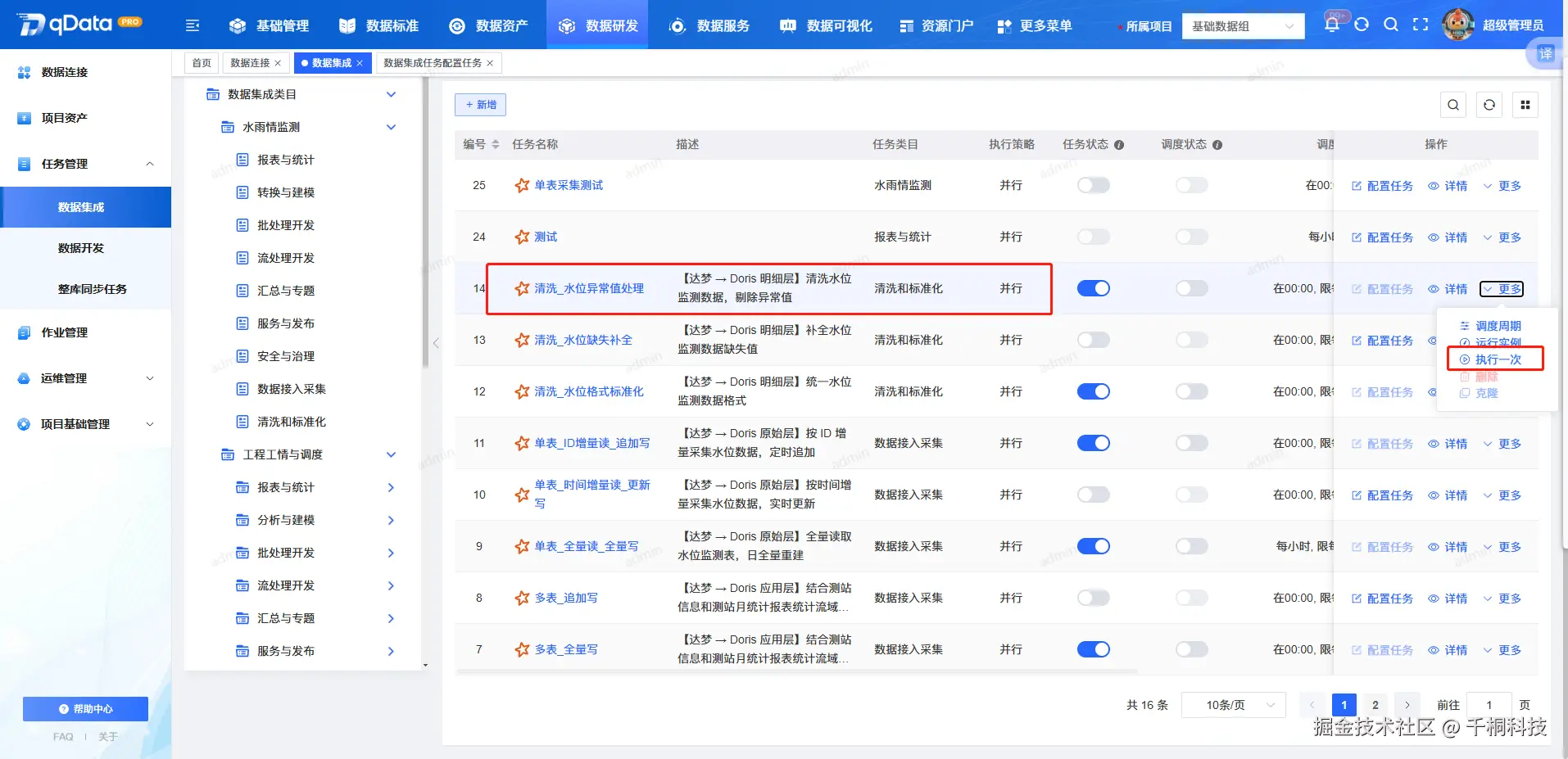Toggle schedule status for 单表_ID增量读_追加写
The width and height of the screenshot is (1568, 759).
1192,443
